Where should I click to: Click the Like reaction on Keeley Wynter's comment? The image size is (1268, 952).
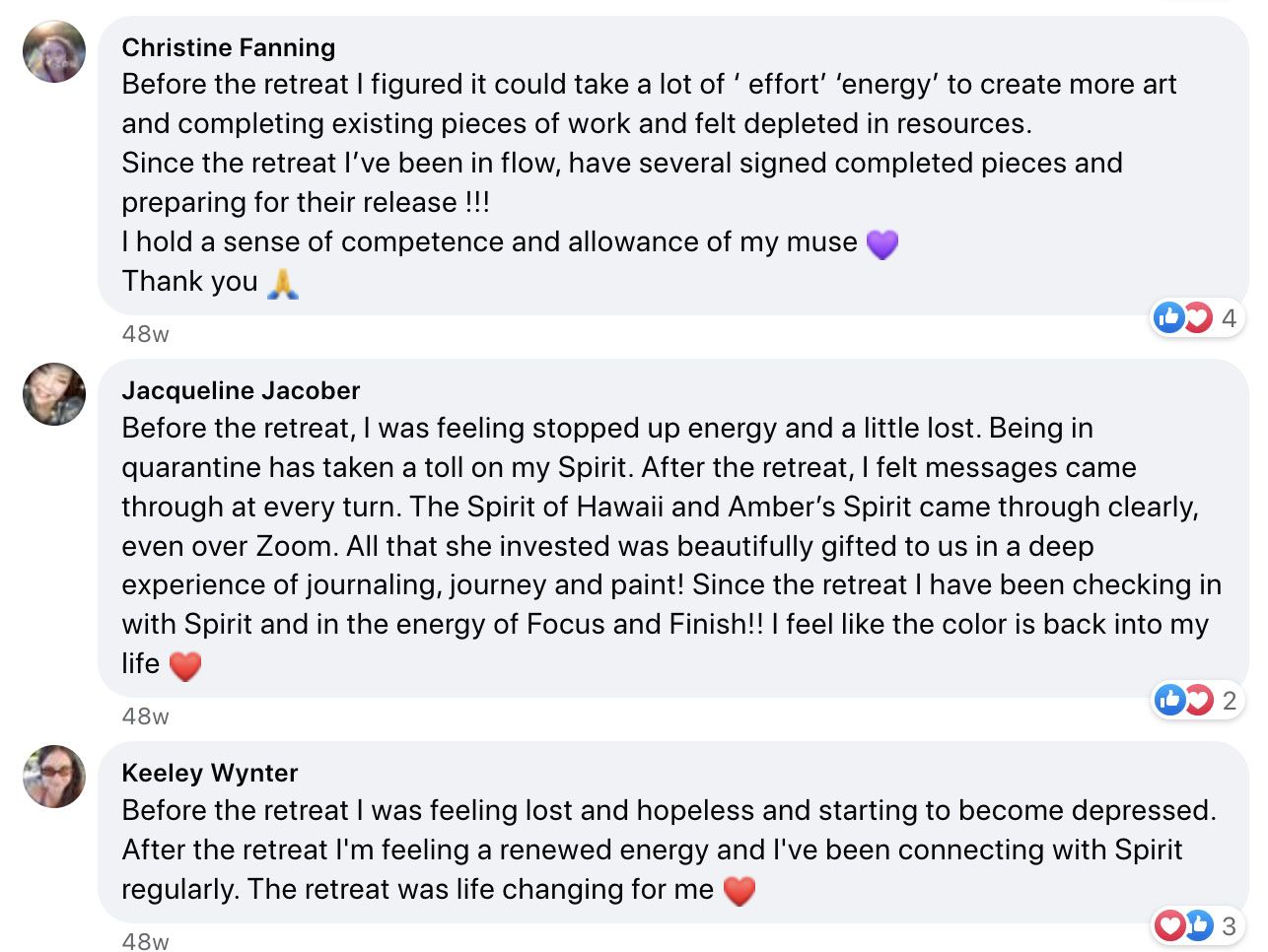click(x=1198, y=925)
